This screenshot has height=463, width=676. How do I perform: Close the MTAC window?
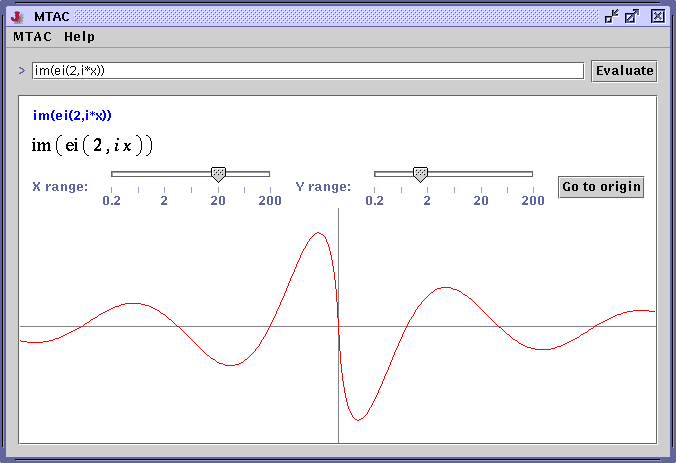click(657, 16)
